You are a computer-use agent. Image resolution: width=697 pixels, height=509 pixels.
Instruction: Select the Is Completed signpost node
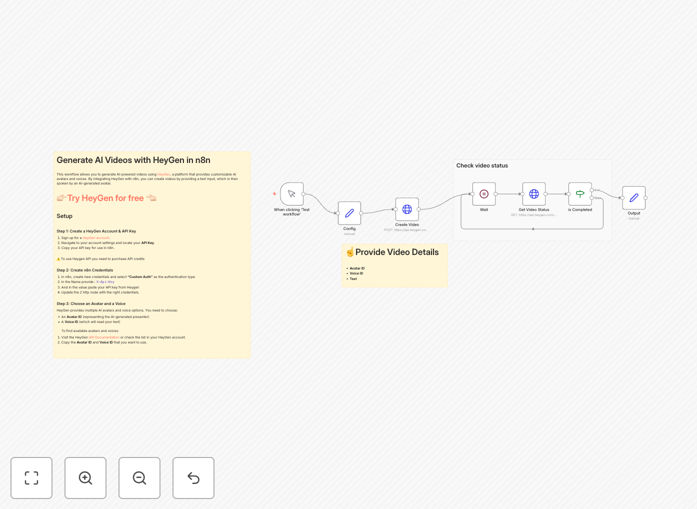pyautogui.click(x=580, y=194)
